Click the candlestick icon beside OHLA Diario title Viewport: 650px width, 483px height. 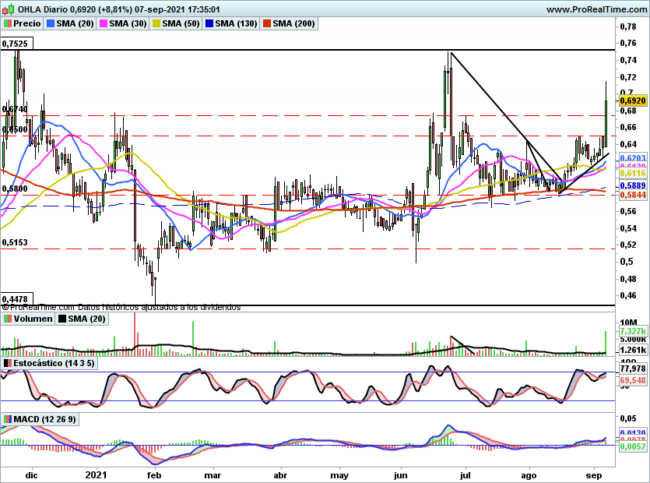pos(7,9)
